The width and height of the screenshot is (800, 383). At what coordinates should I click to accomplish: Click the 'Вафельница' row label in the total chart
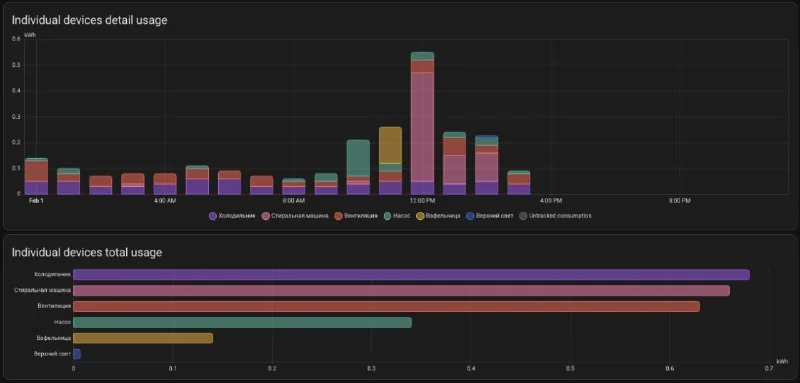click(x=53, y=338)
